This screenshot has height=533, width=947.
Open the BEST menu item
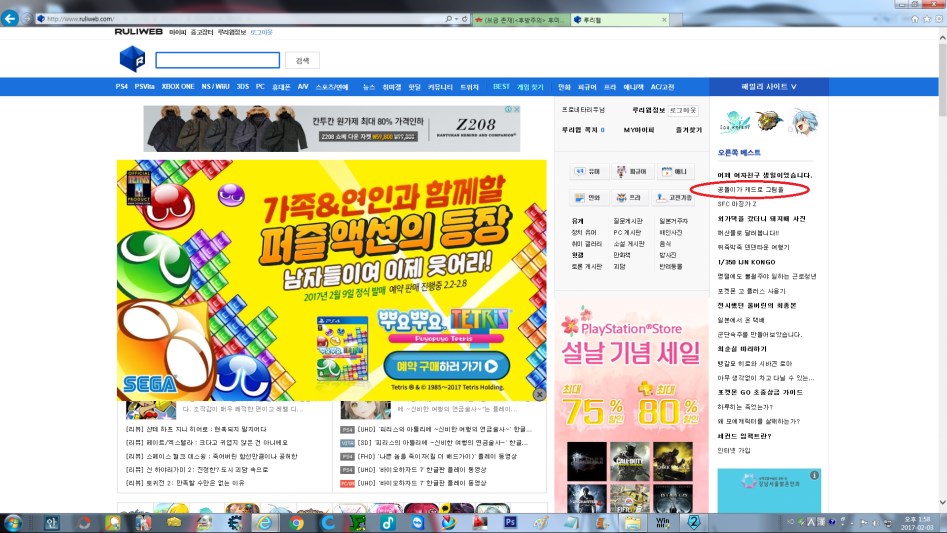[x=501, y=87]
